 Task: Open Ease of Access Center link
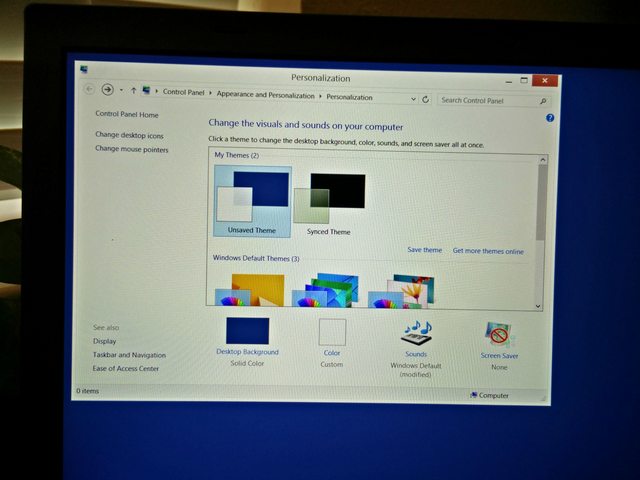[125, 368]
